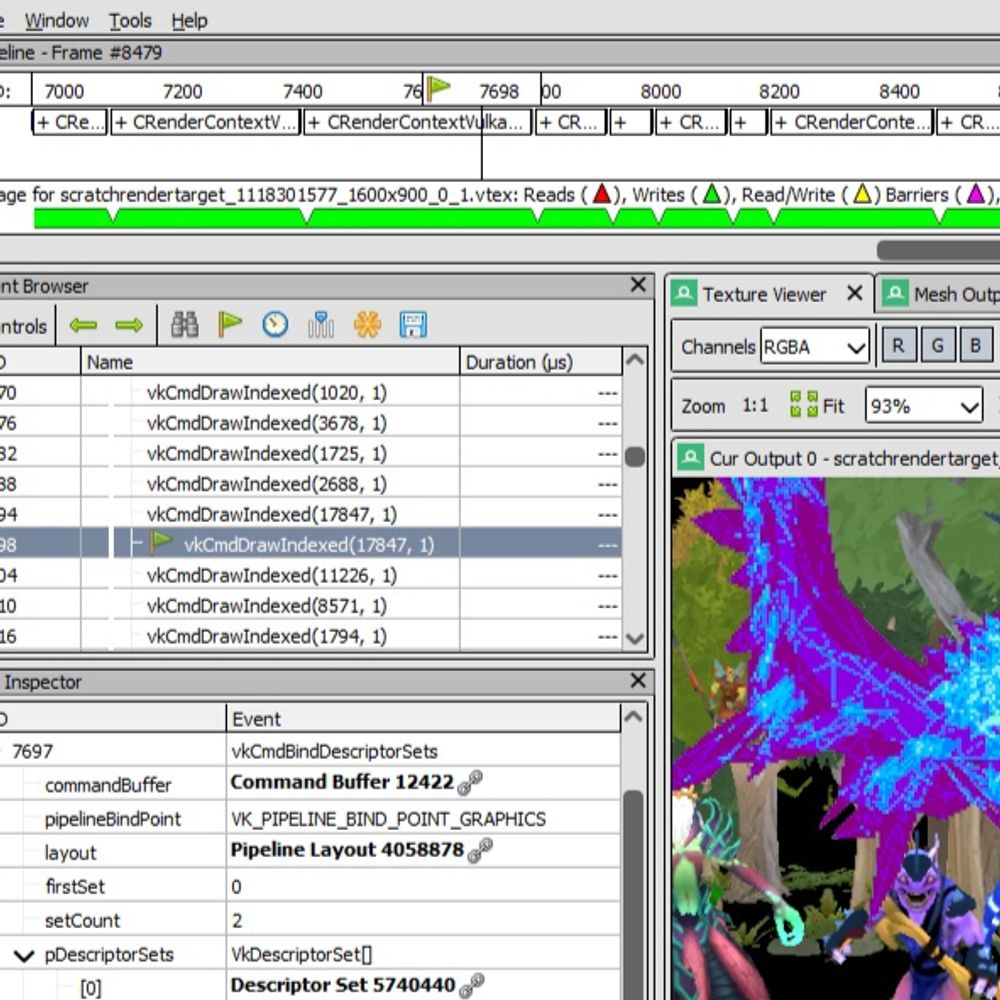
Task: Expand the '+ CRenderConte...' timeline section
Action: (852, 122)
